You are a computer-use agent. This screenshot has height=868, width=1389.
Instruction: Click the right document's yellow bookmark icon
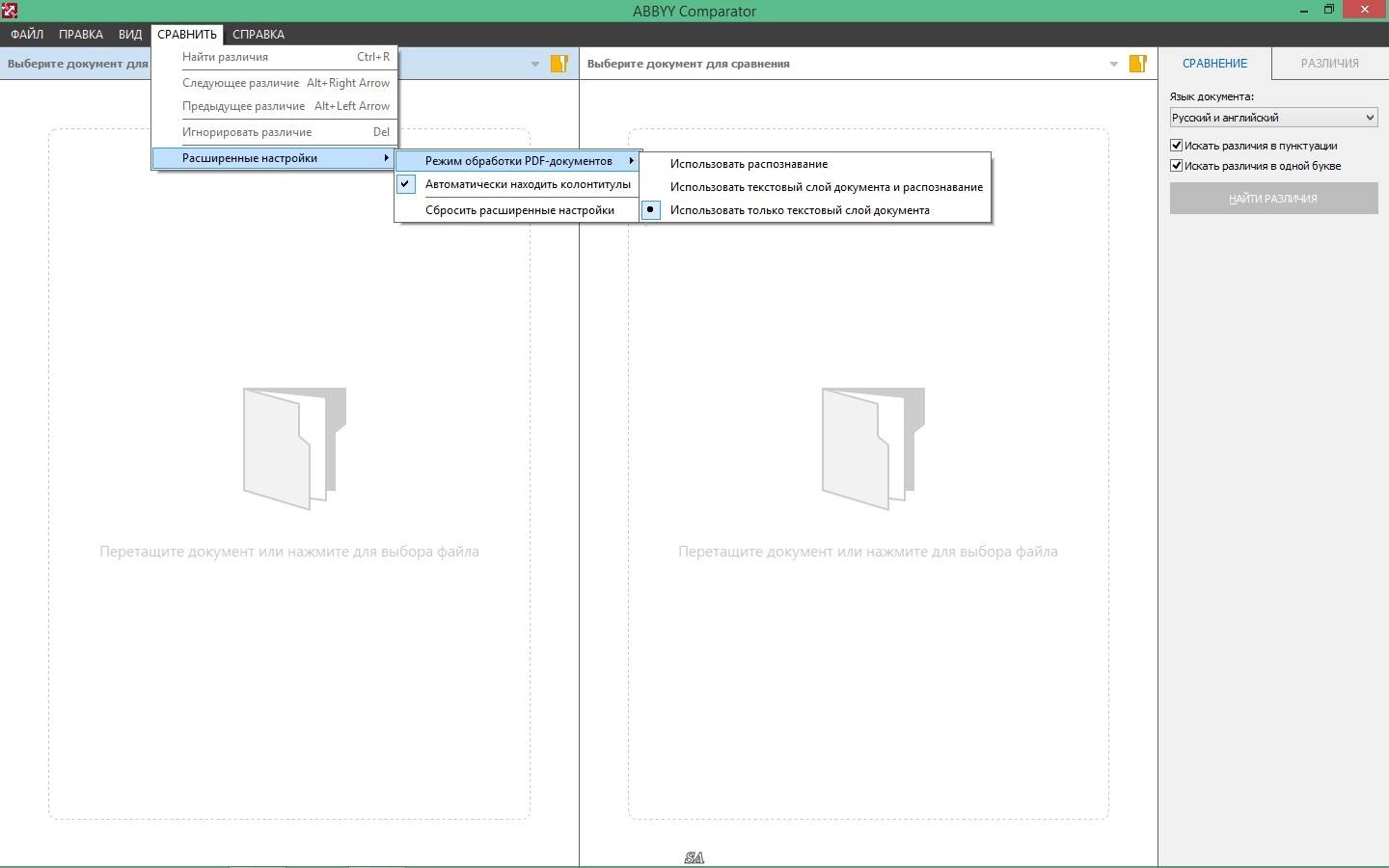coord(1138,64)
